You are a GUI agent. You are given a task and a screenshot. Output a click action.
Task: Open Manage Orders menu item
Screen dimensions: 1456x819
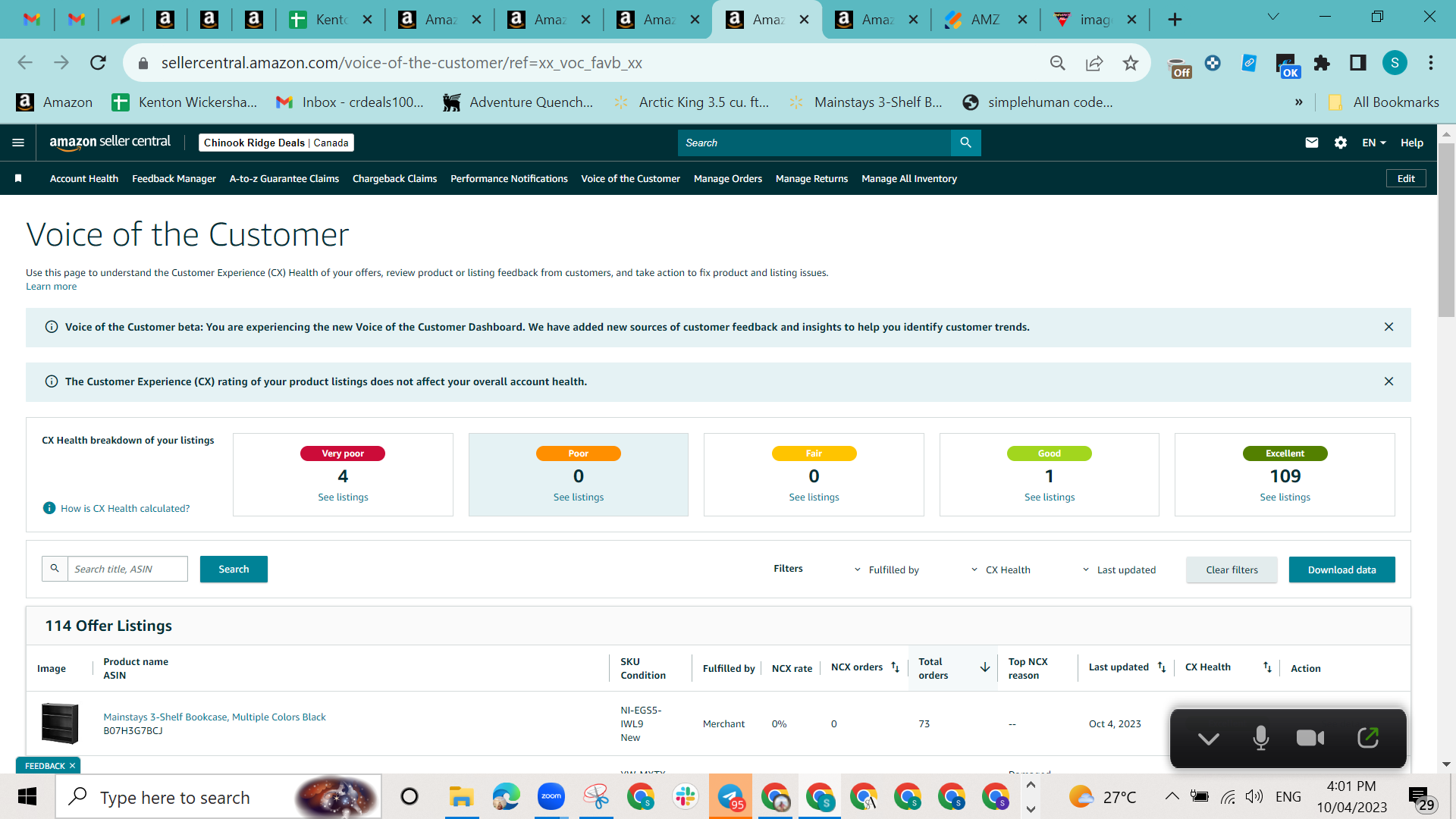(728, 178)
